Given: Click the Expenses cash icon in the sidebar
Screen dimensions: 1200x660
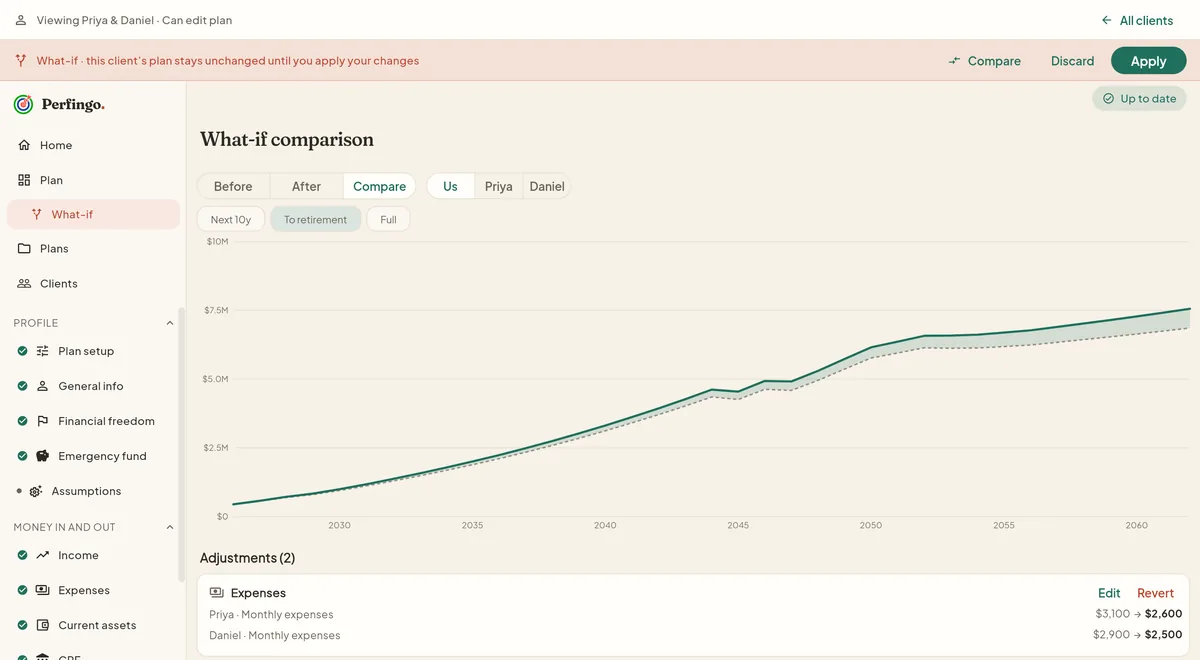Looking at the screenshot, I should [42, 590].
